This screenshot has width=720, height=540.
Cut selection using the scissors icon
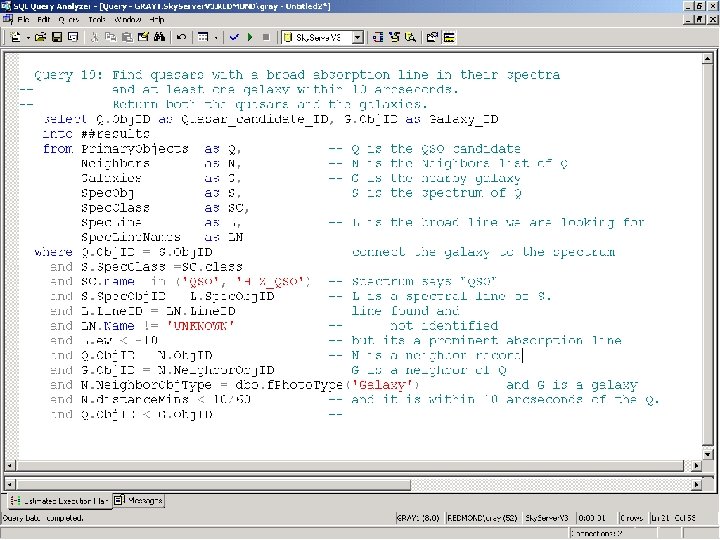[94, 38]
